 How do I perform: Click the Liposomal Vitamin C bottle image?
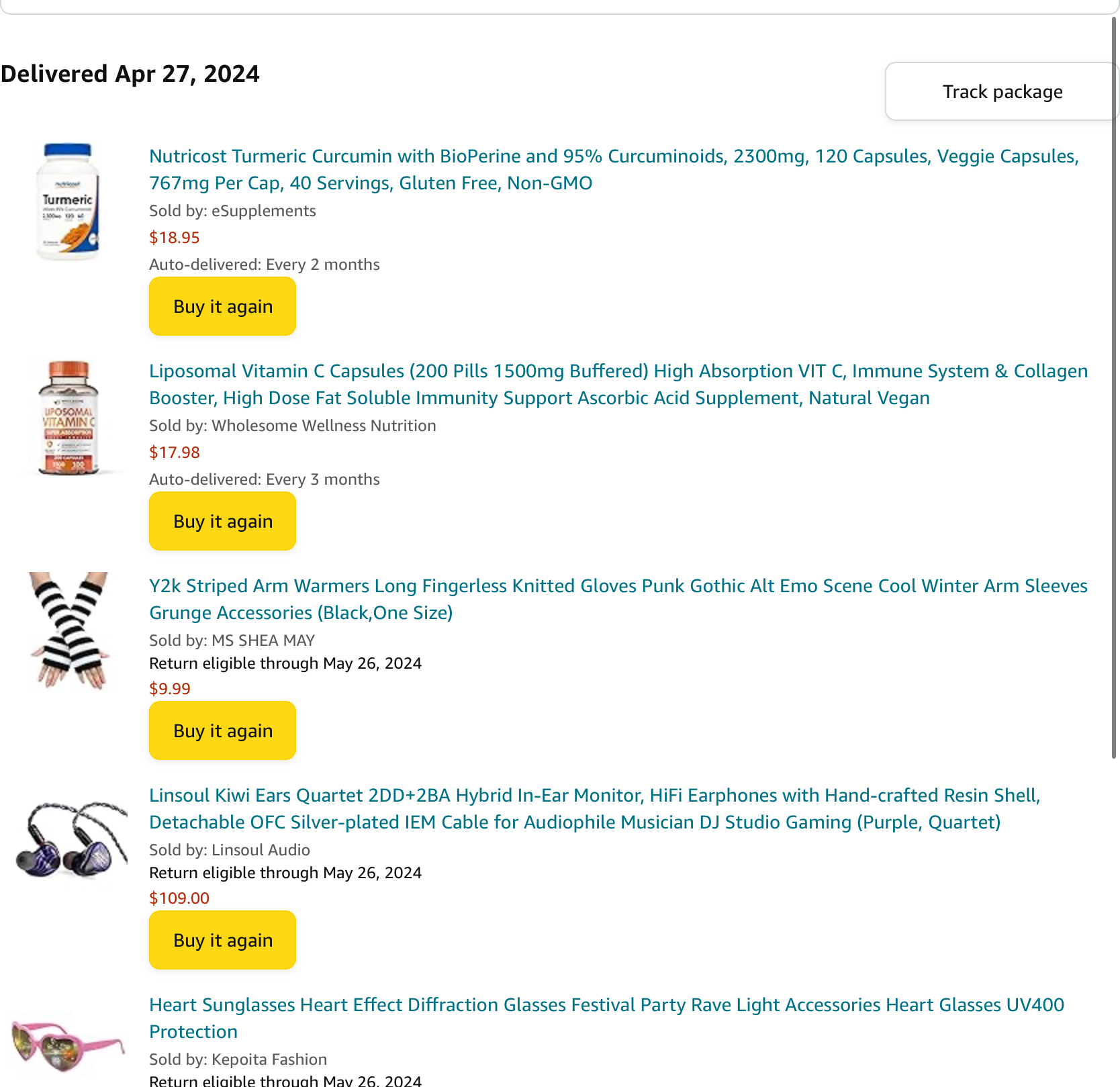pyautogui.click(x=69, y=418)
